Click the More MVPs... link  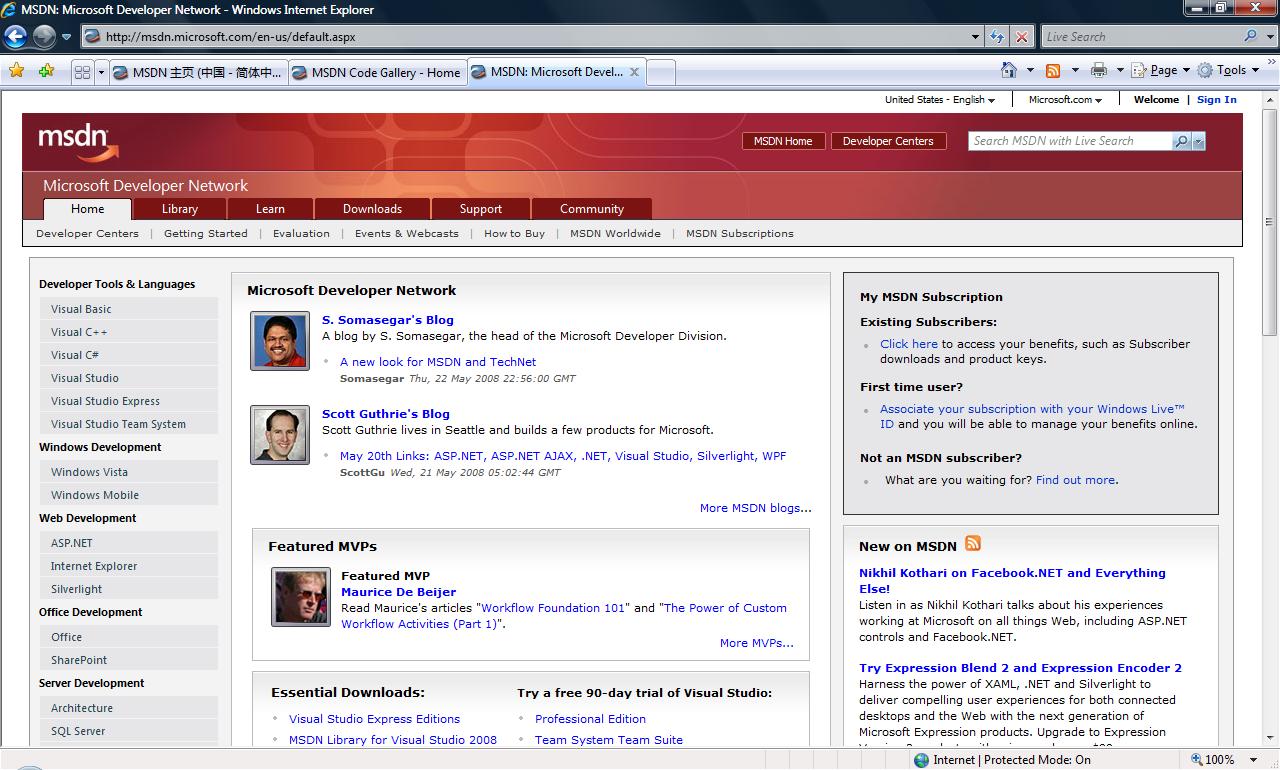tap(757, 643)
